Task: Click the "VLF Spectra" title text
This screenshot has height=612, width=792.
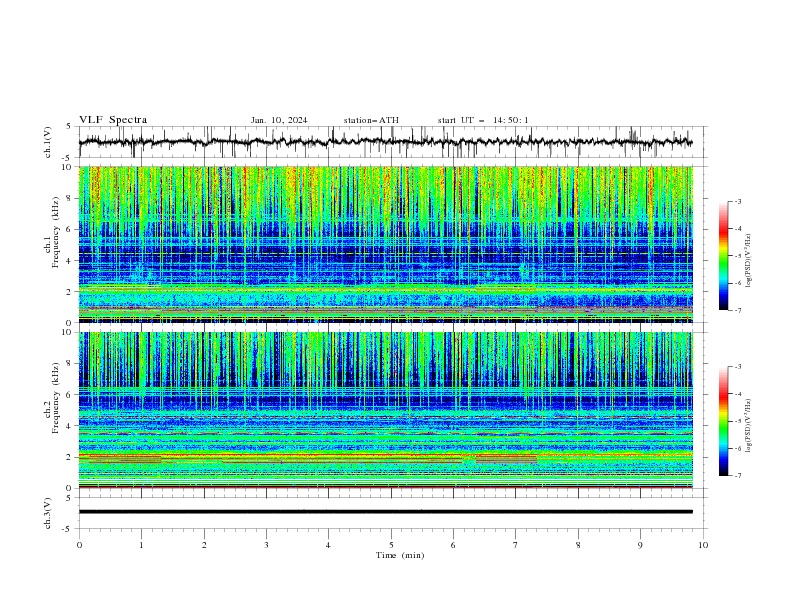Action: pos(113,120)
